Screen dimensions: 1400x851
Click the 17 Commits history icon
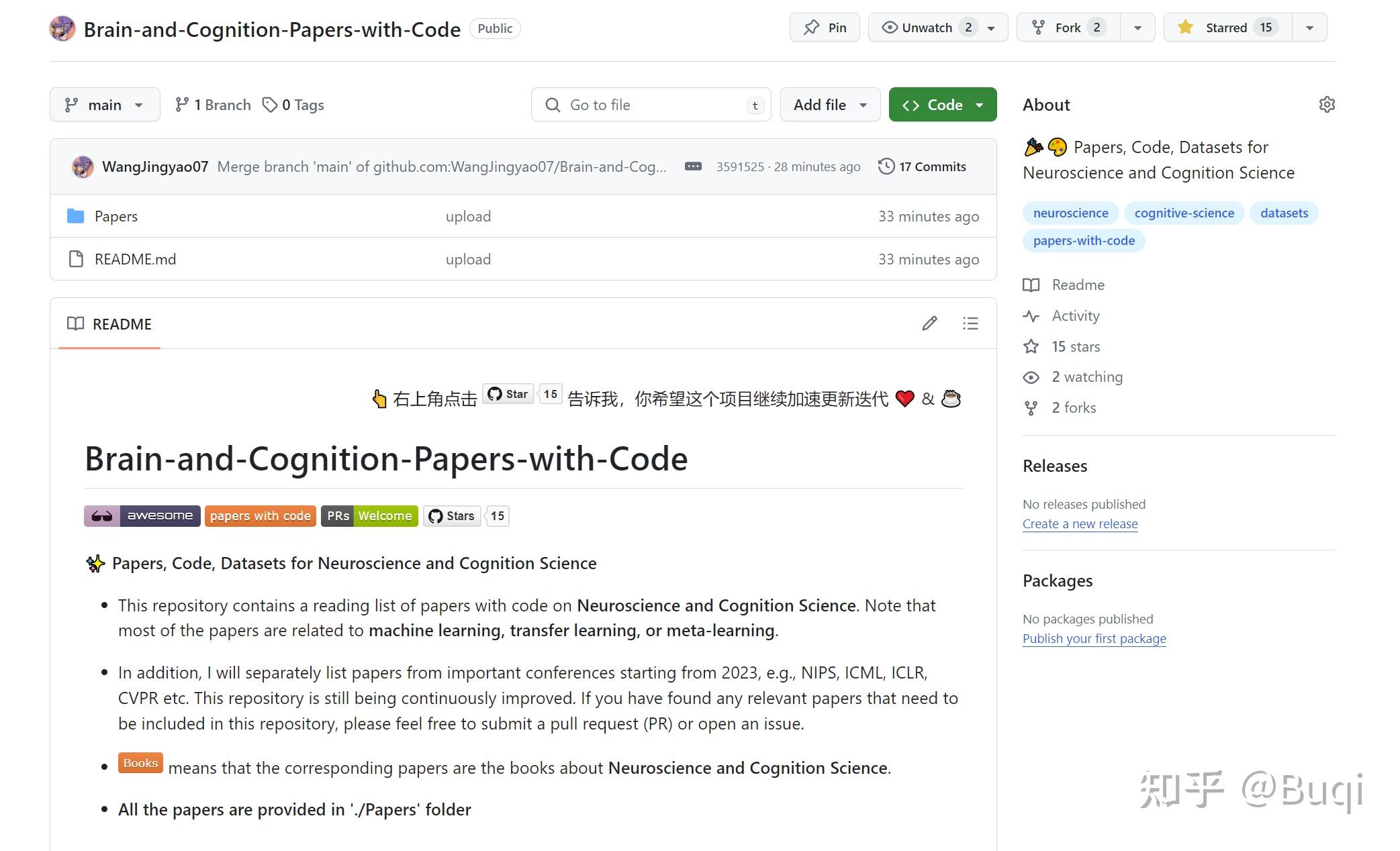pyautogui.click(x=886, y=166)
